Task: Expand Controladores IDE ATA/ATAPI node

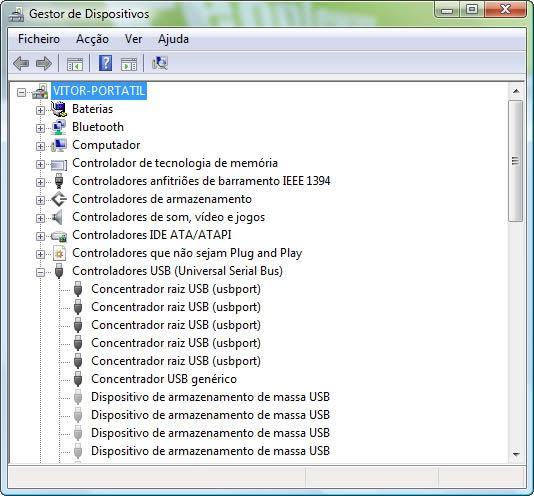Action: point(40,236)
